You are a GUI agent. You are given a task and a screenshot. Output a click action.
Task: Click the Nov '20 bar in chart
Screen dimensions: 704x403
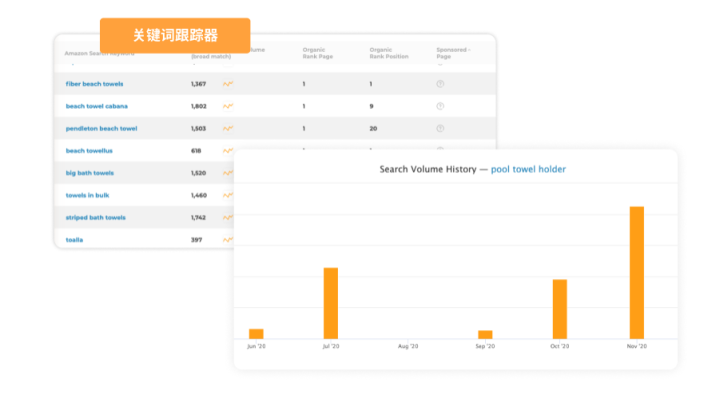636,272
